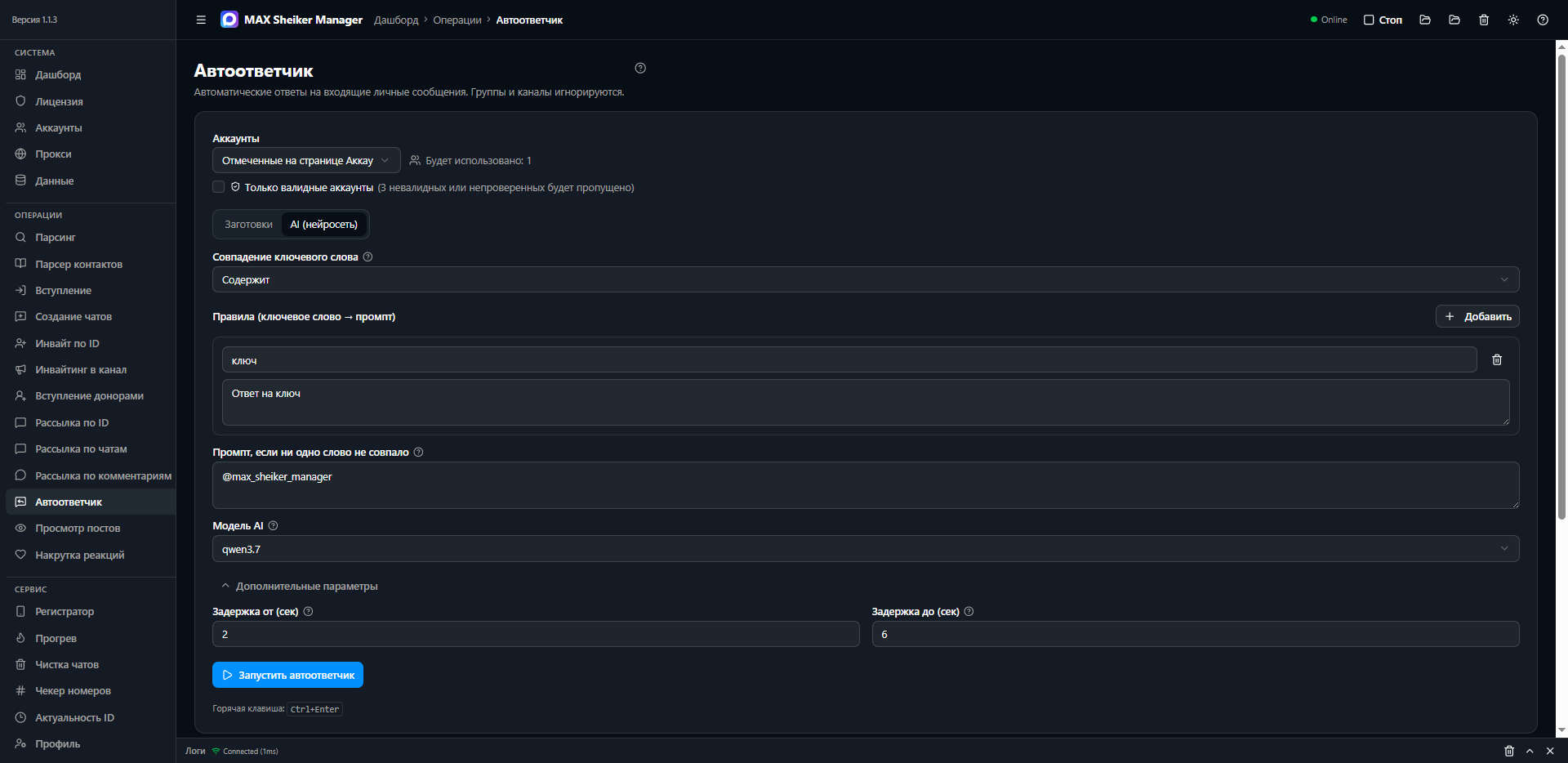Click help icon beside Совпадение ключевого слова
This screenshot has width=1568, height=763.
tap(367, 257)
